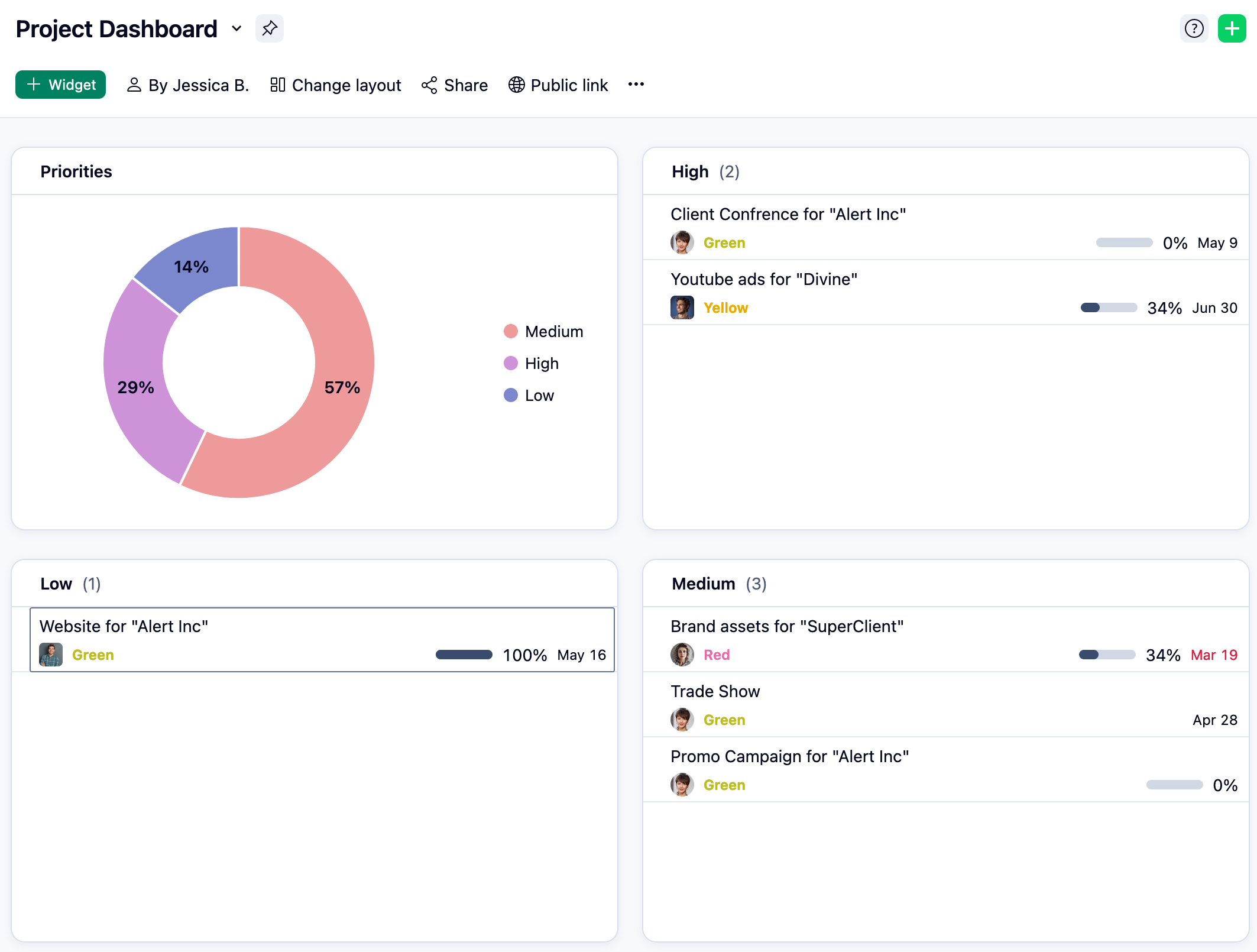Open the three-dot overflow menu
1257x952 pixels.
(636, 85)
